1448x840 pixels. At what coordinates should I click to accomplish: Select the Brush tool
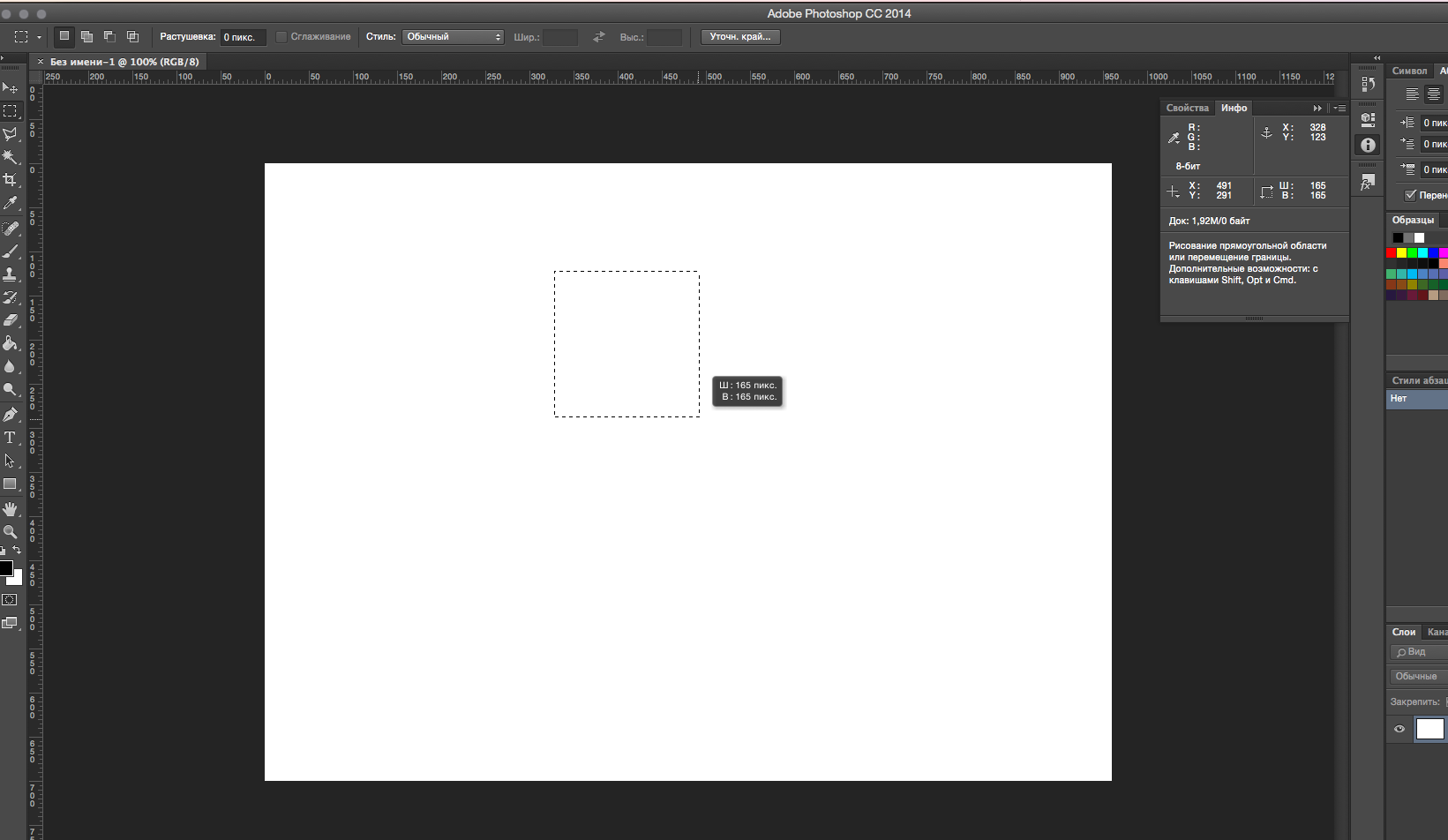click(11, 251)
